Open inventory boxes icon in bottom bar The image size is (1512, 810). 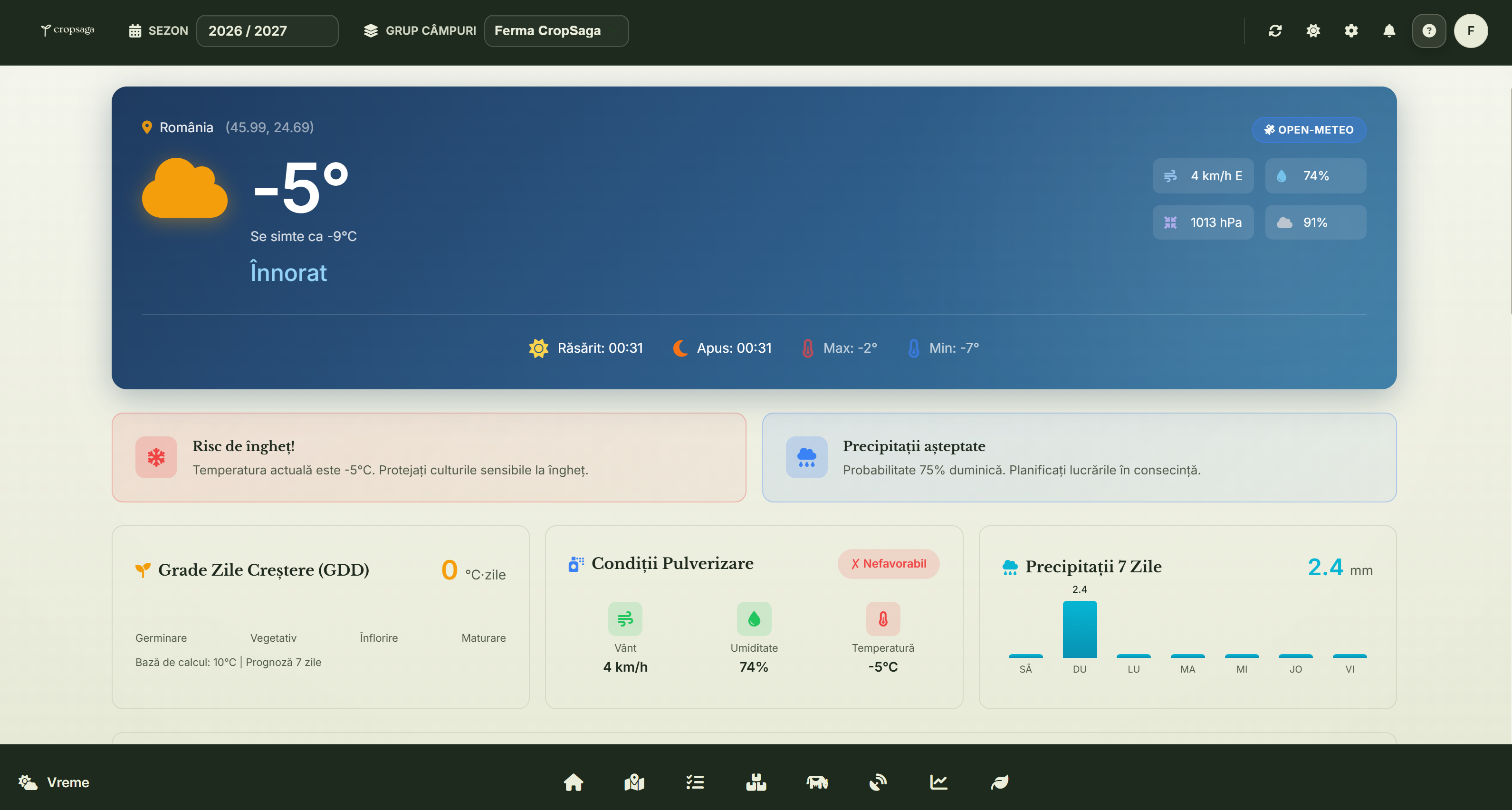click(x=756, y=782)
